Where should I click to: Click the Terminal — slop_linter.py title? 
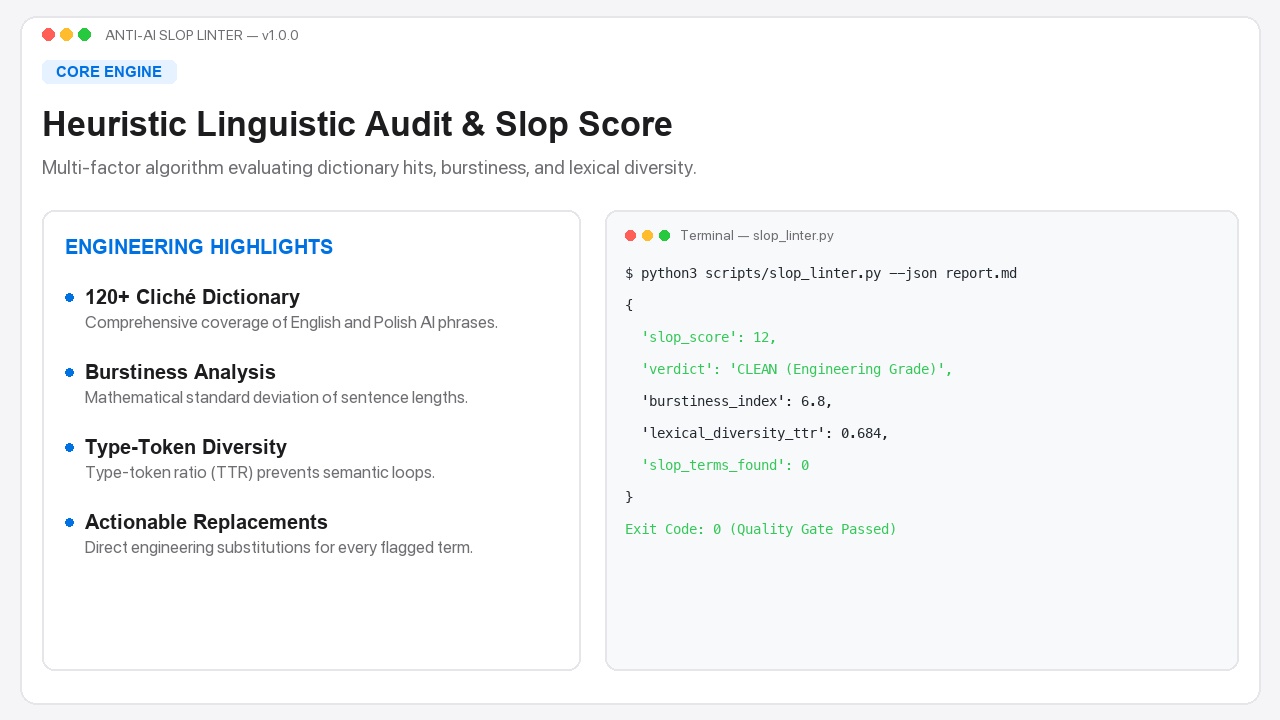pyautogui.click(x=757, y=236)
